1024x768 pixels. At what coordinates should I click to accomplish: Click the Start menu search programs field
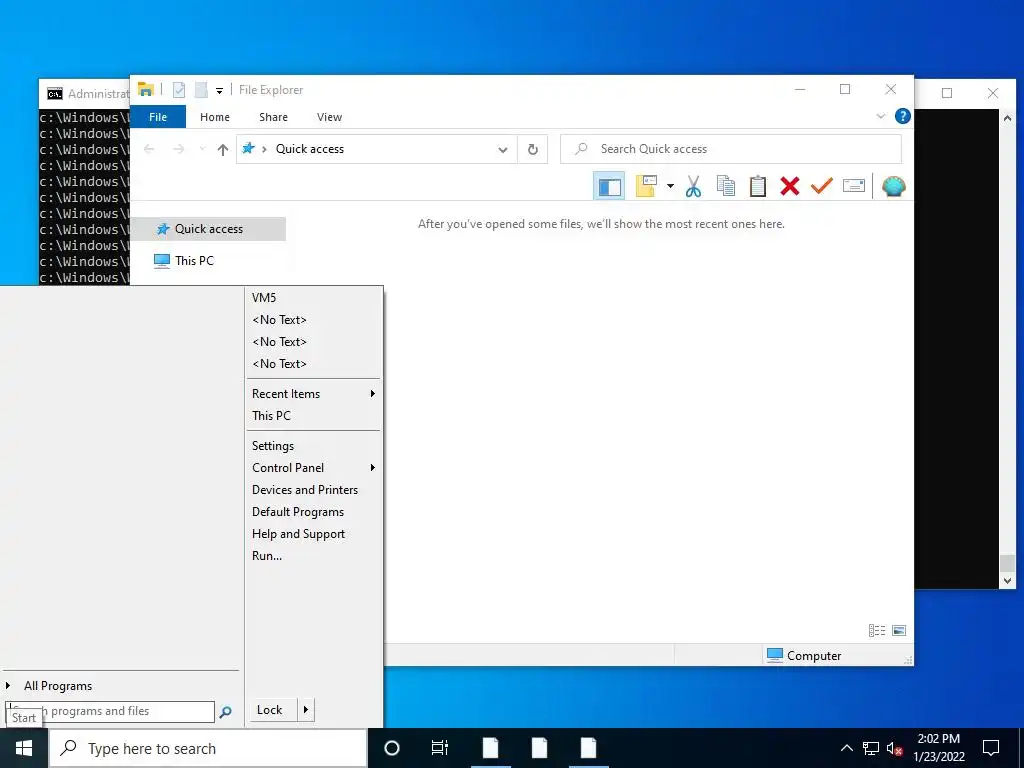point(110,711)
